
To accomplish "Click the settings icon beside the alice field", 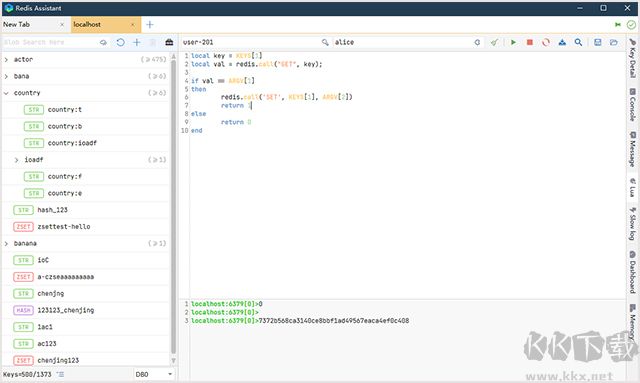I will tap(477, 42).
